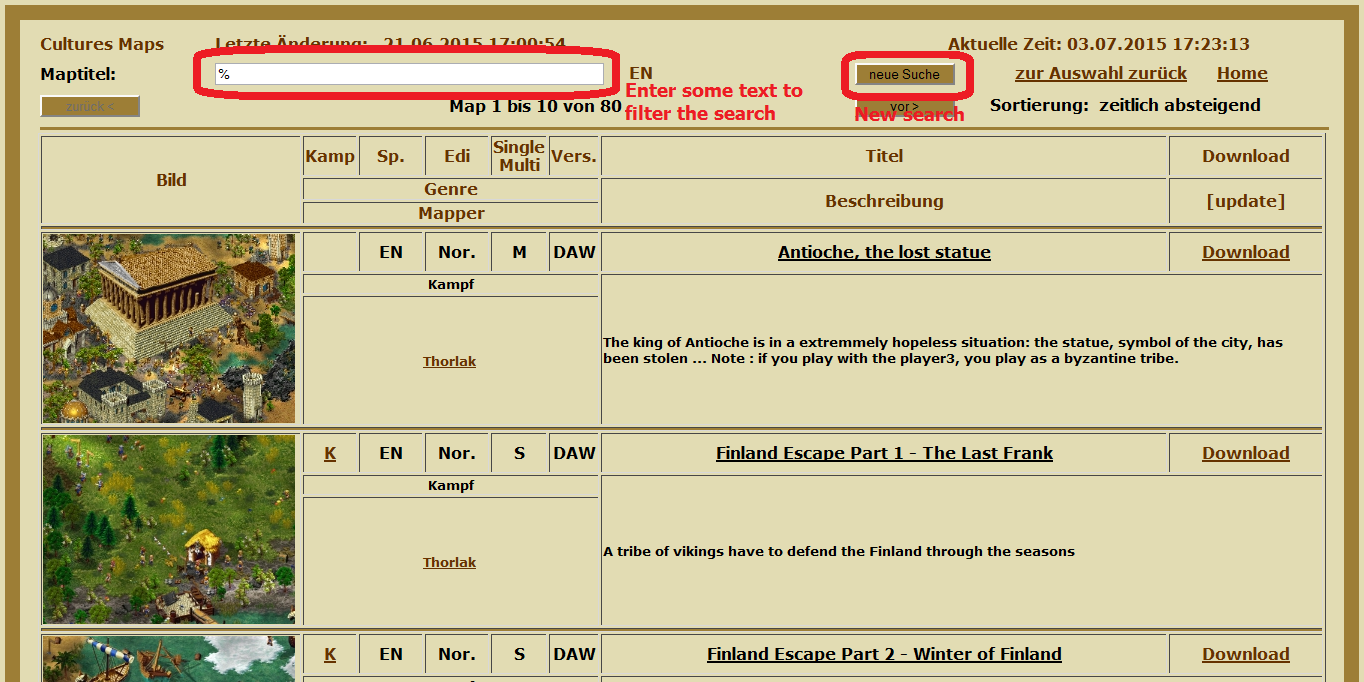1364x682 pixels.
Task: Download Finland Escape Part 2 map
Action: (x=1246, y=654)
